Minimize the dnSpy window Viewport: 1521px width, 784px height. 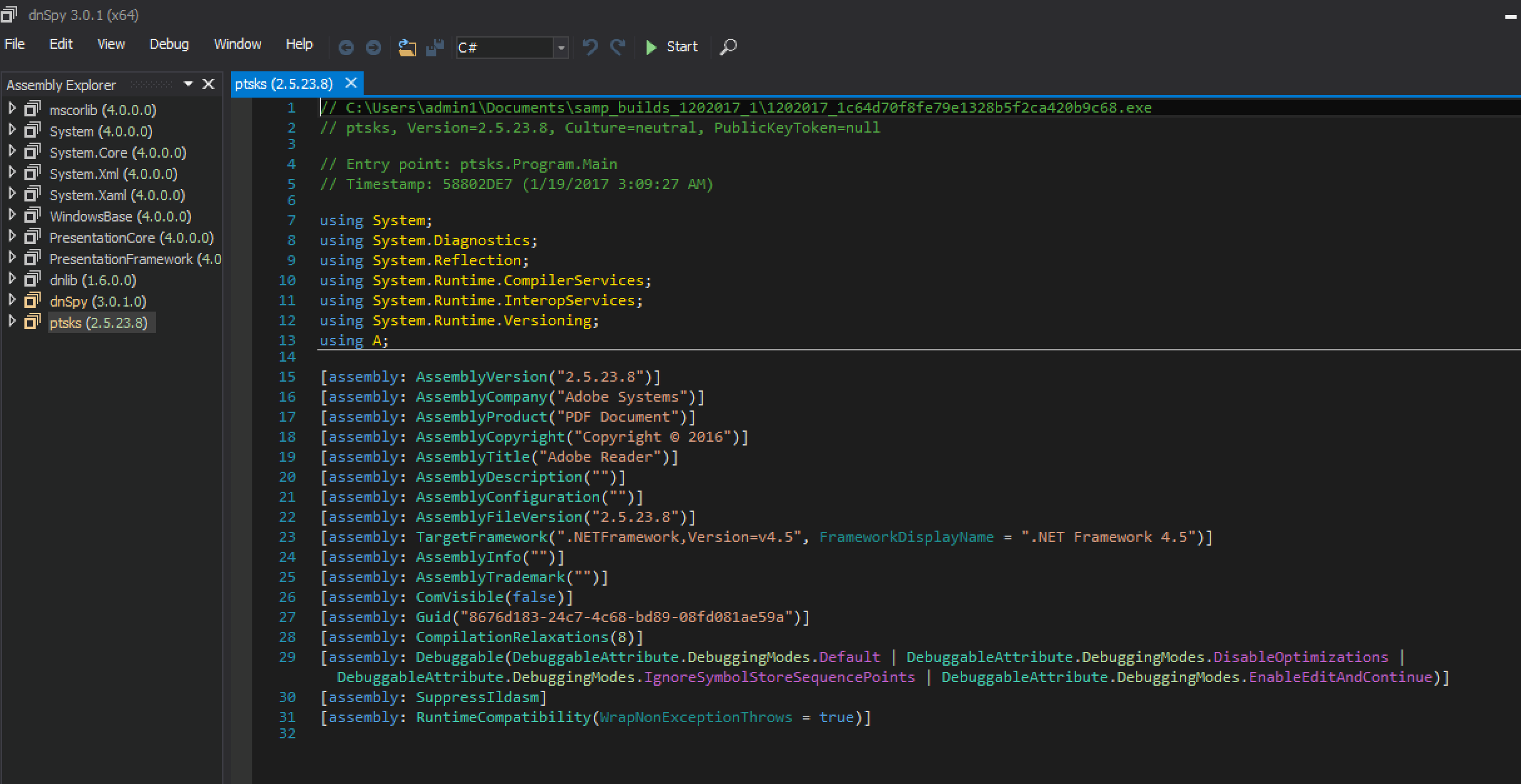(x=1511, y=17)
